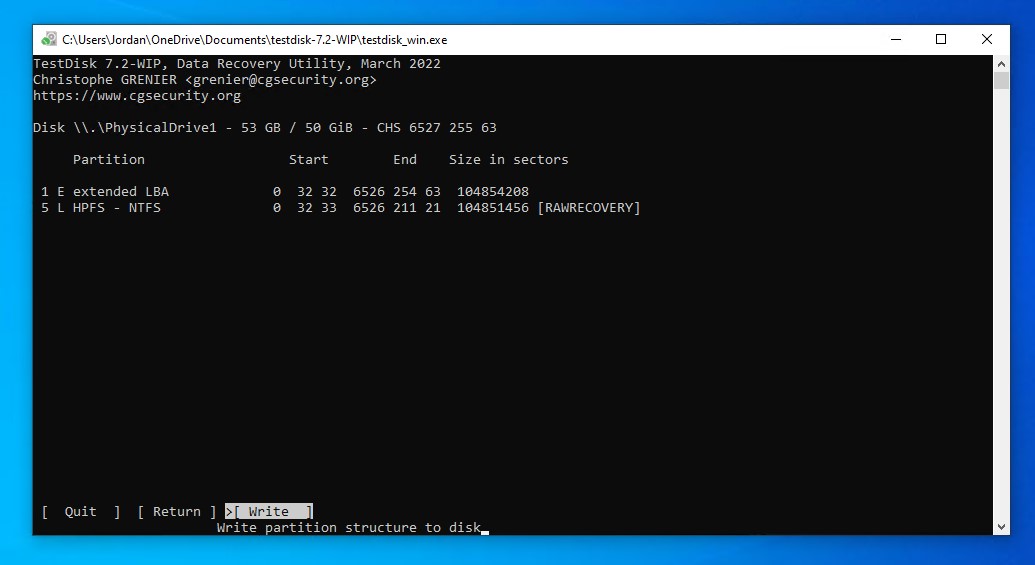Click the sector size value 104851456
This screenshot has width=1035, height=565.
493,208
